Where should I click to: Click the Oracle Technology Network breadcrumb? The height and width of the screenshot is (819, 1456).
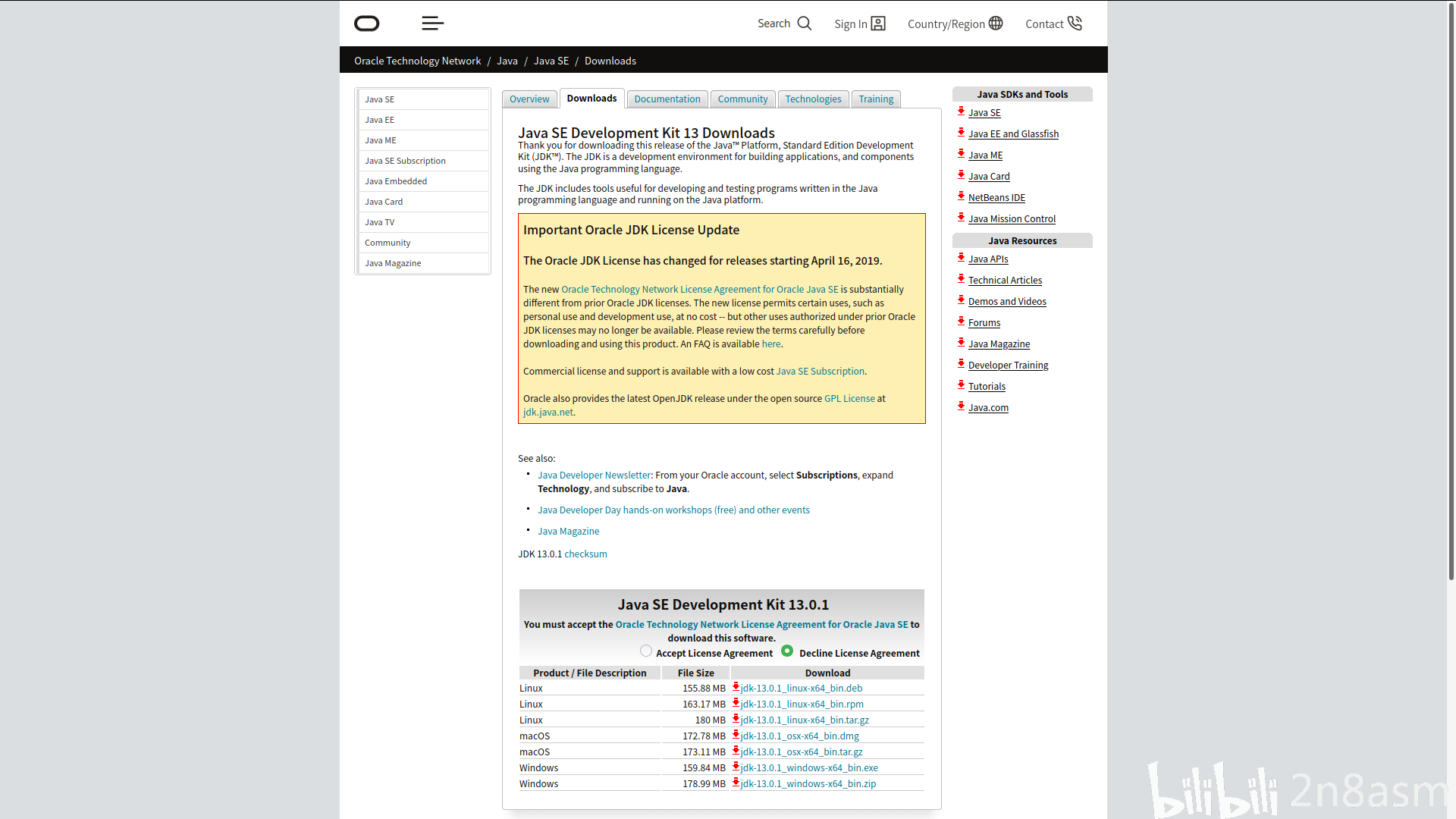pos(417,60)
